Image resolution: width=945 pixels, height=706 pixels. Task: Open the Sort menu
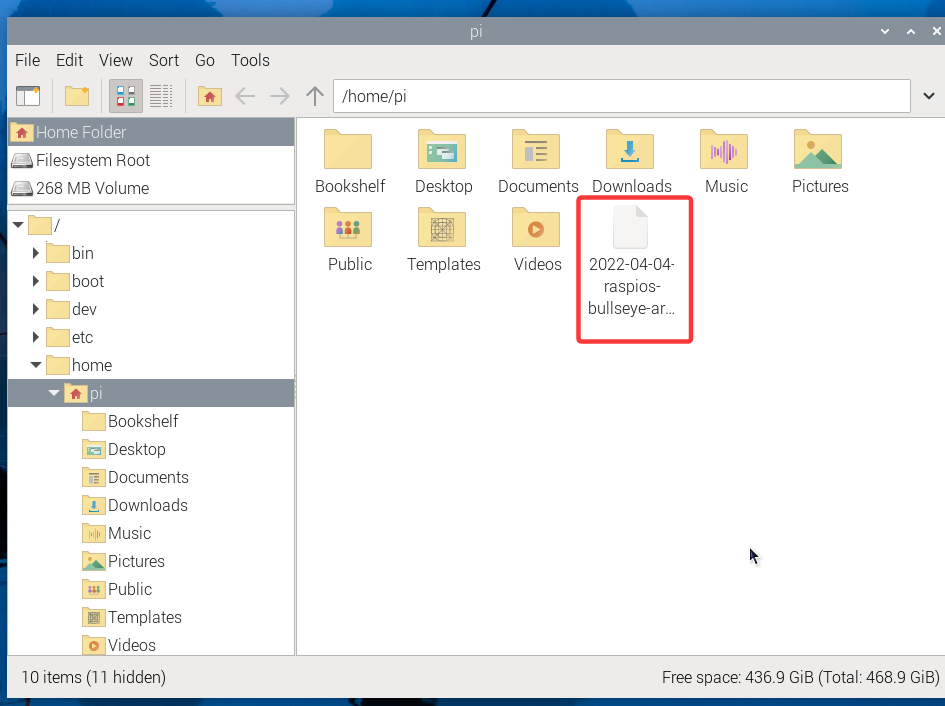coord(164,60)
